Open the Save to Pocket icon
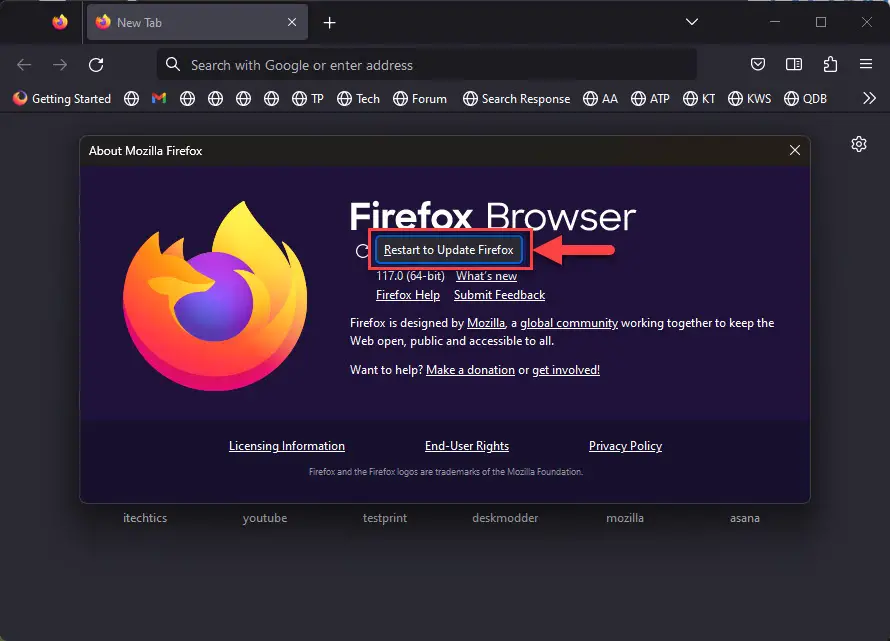This screenshot has height=641, width=890. pos(758,64)
